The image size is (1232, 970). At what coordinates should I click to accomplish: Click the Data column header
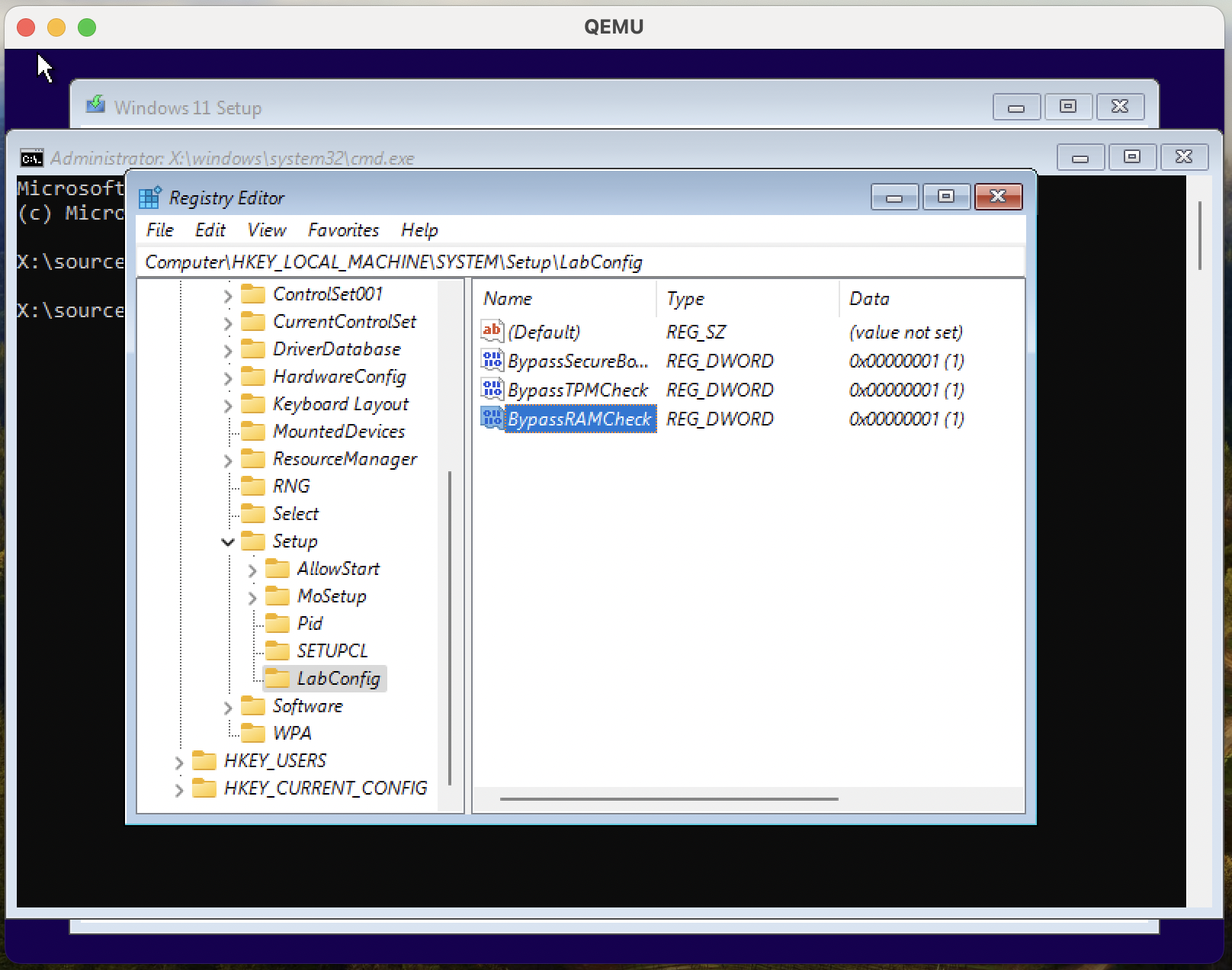932,298
